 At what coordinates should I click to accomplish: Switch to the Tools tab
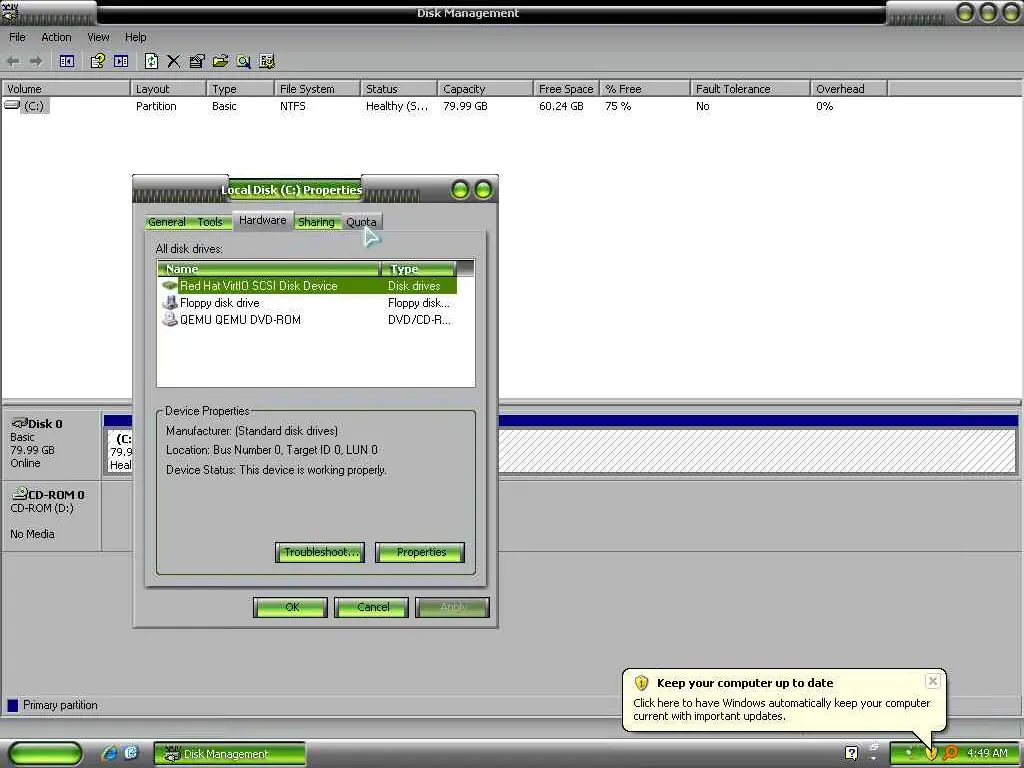point(210,222)
